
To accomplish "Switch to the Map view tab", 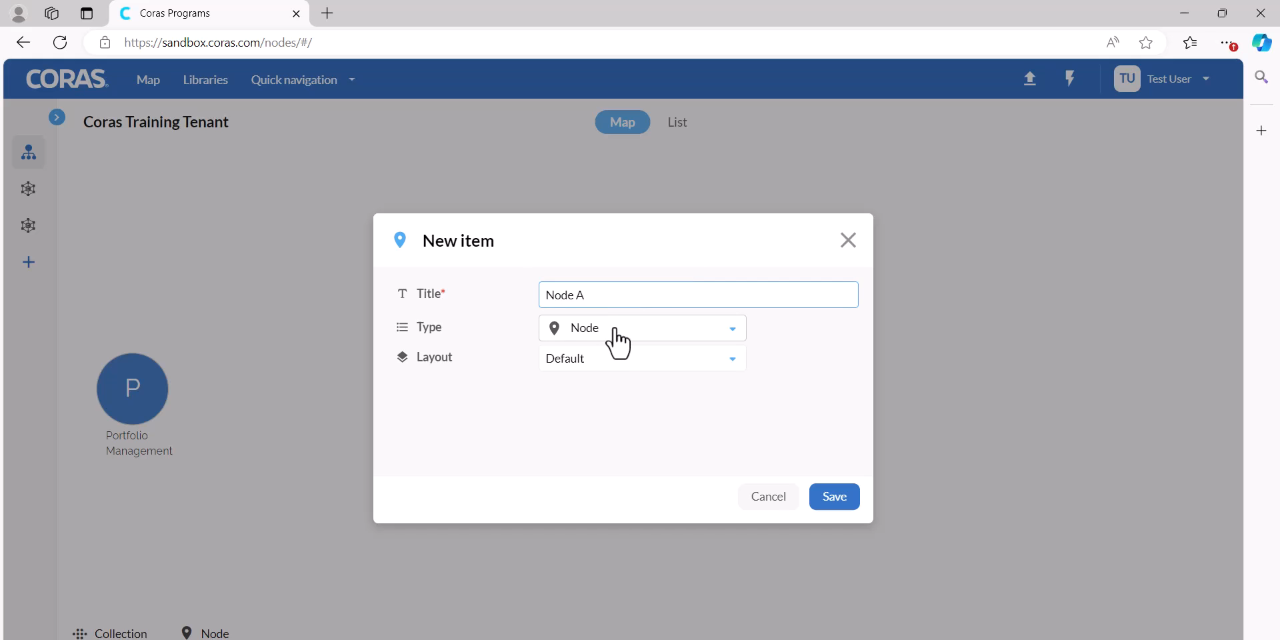I will [x=622, y=122].
